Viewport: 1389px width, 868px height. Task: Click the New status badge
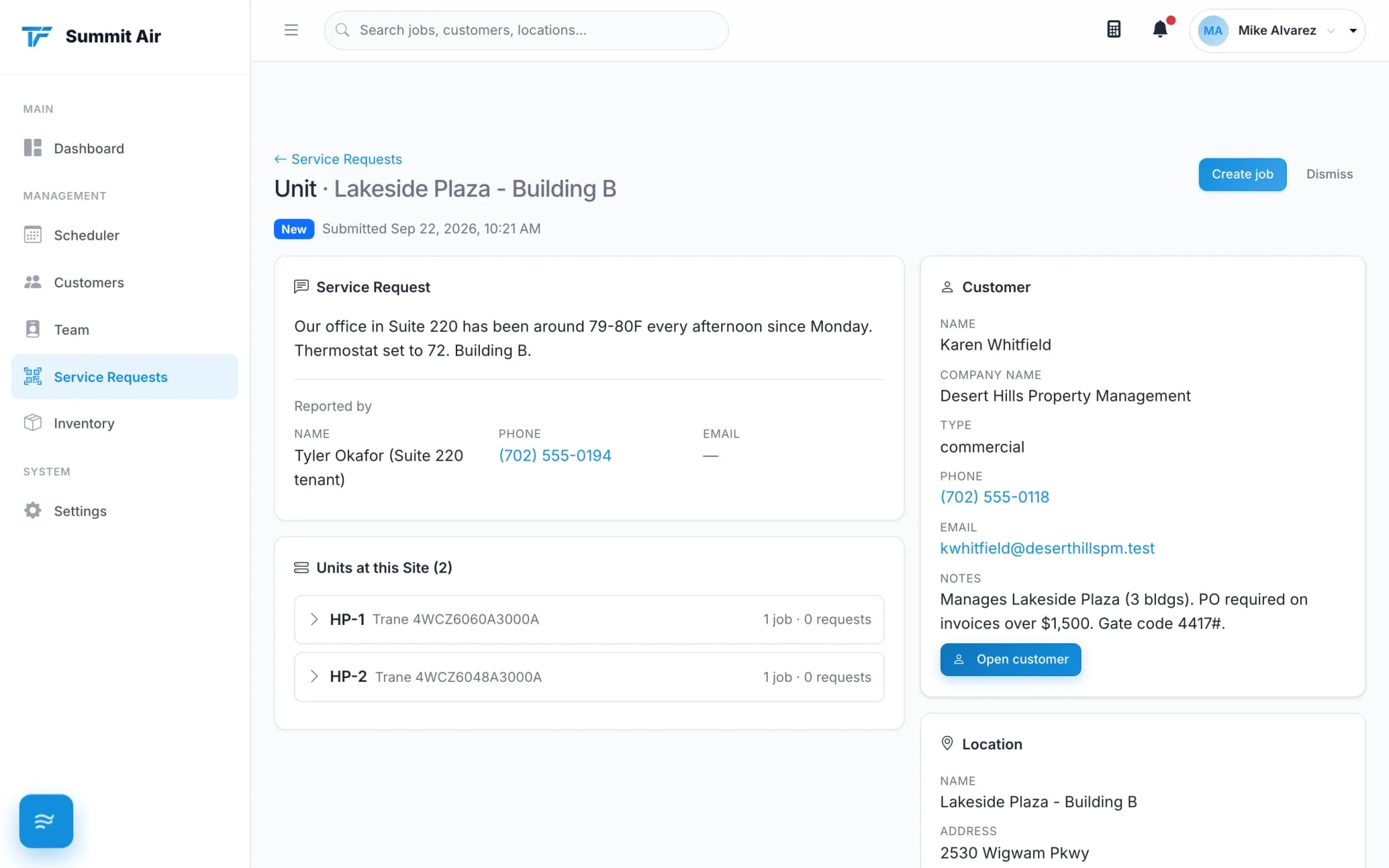coord(294,229)
